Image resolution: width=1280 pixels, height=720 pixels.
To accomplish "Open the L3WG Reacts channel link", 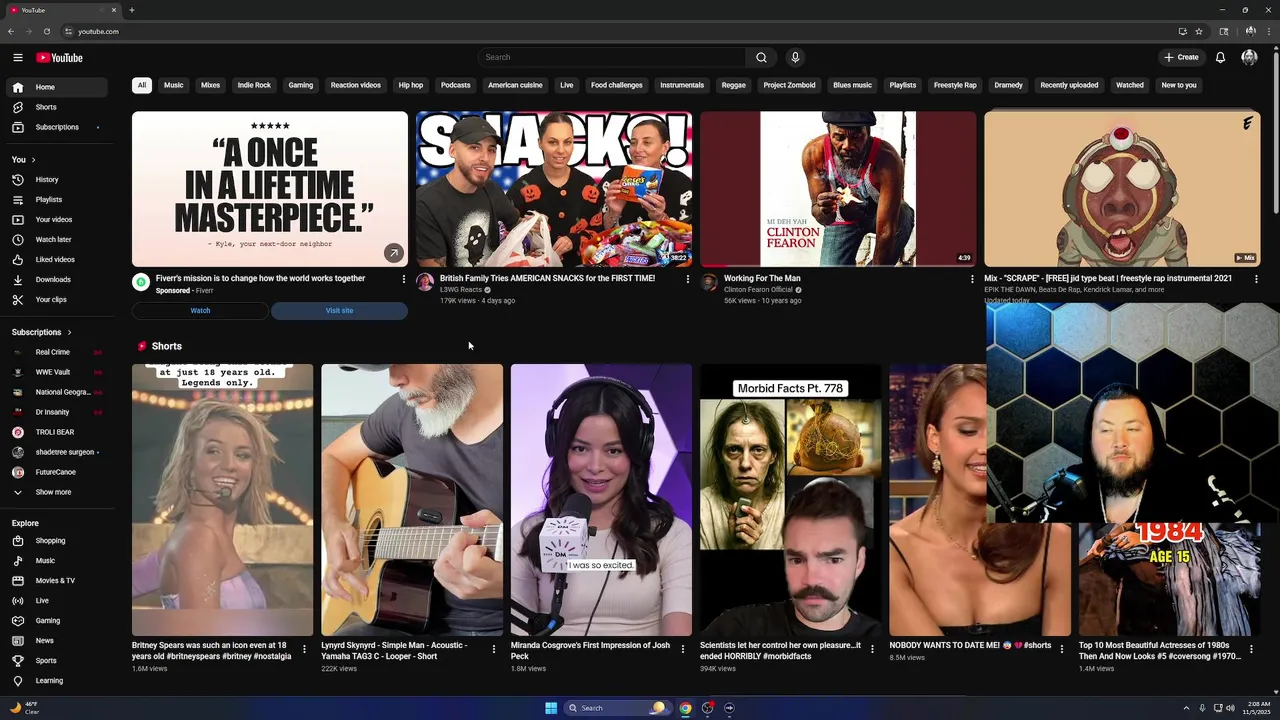I will point(460,290).
